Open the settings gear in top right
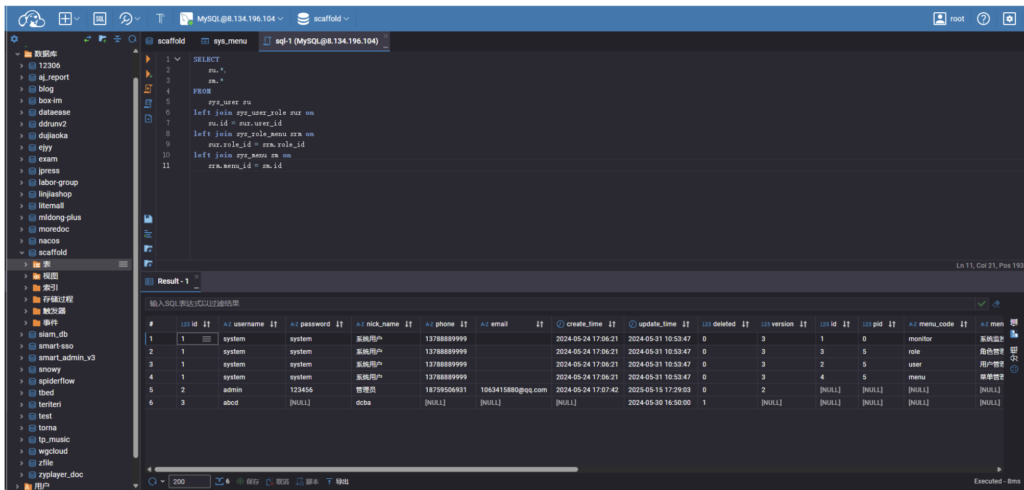1024x490 pixels. (x=1009, y=19)
